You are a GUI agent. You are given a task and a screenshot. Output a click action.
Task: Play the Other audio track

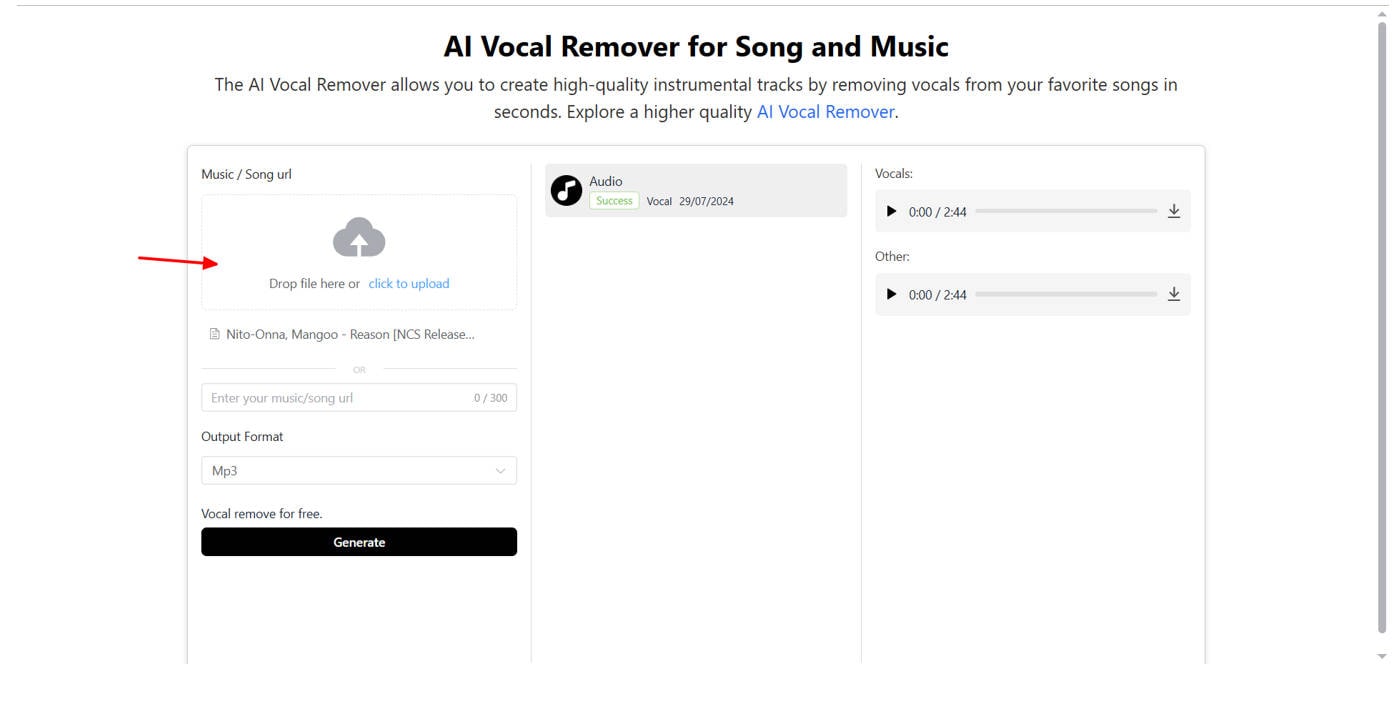point(892,294)
